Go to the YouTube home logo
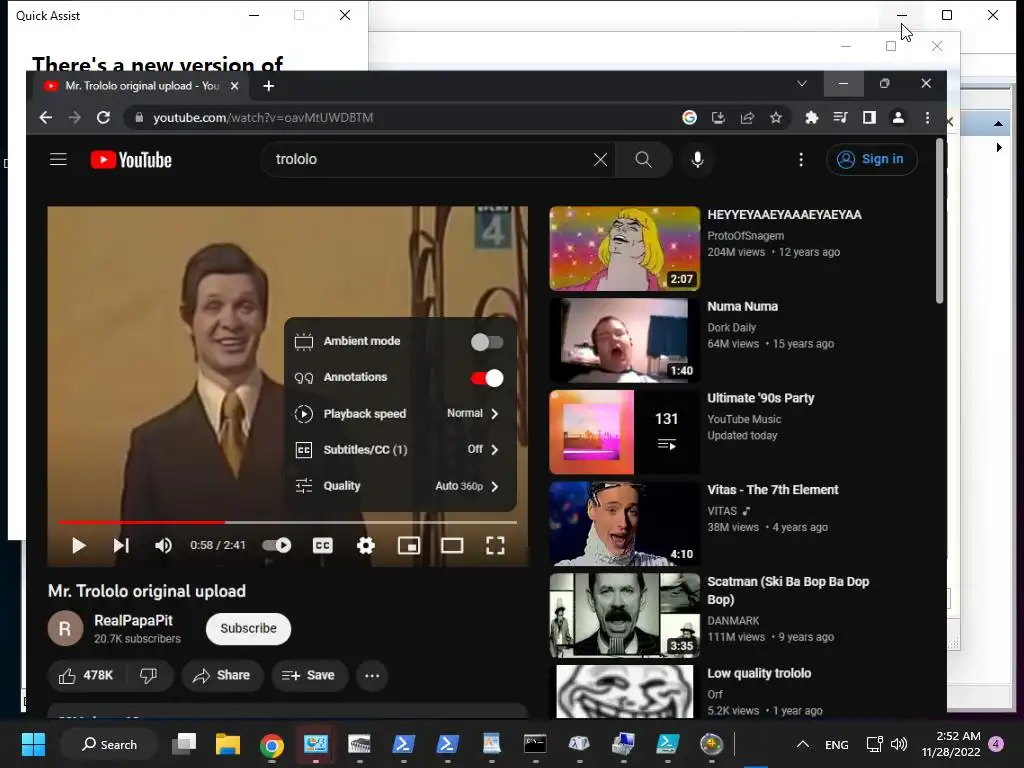 tap(131, 160)
